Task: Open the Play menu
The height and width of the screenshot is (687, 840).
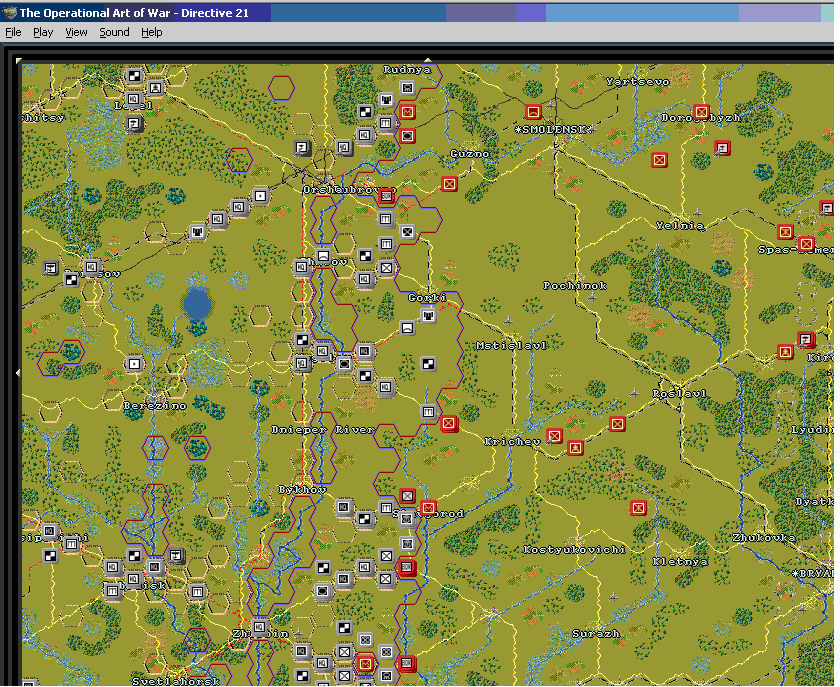Action: click(43, 32)
